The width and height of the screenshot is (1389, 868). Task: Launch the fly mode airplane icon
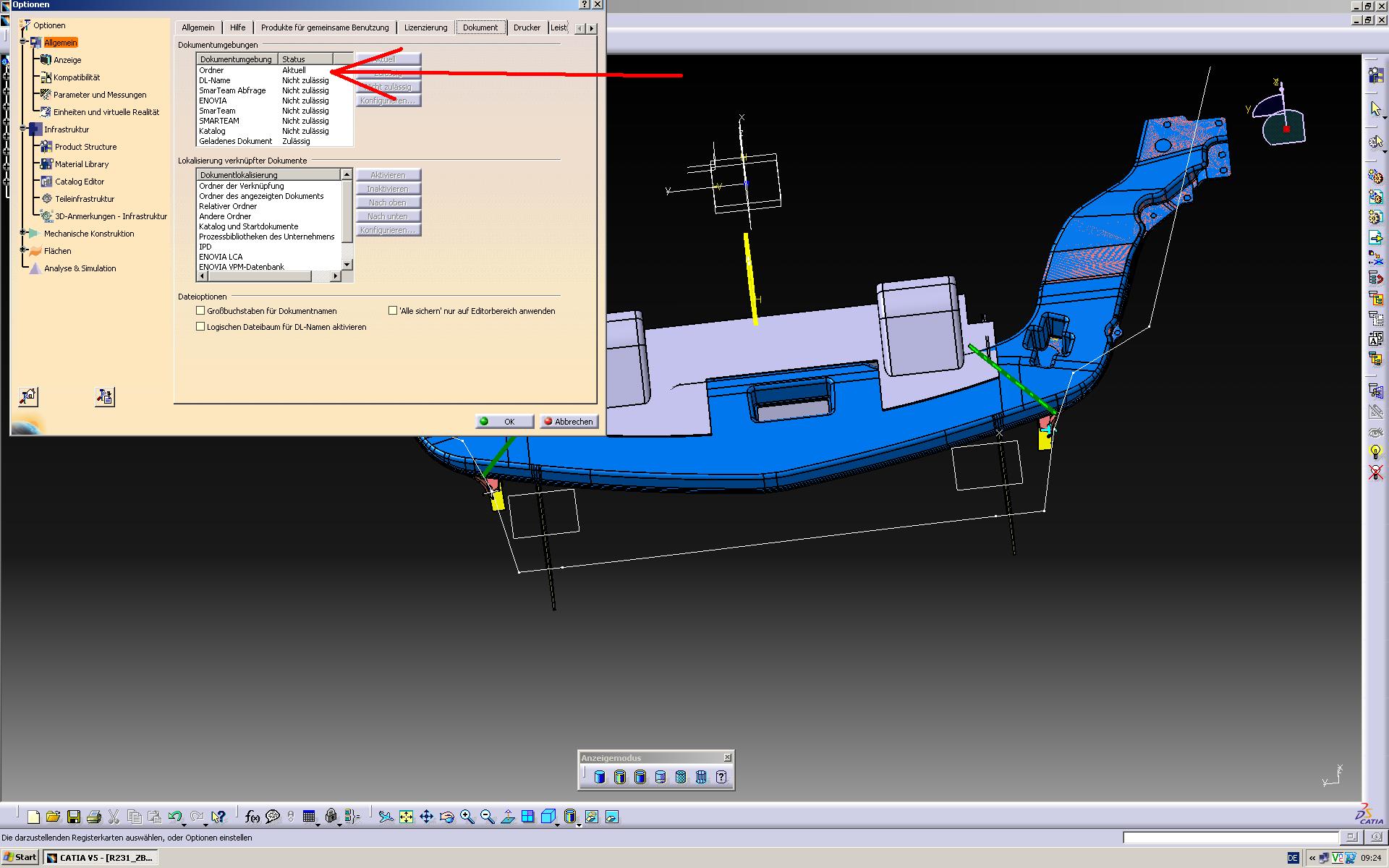click(386, 817)
